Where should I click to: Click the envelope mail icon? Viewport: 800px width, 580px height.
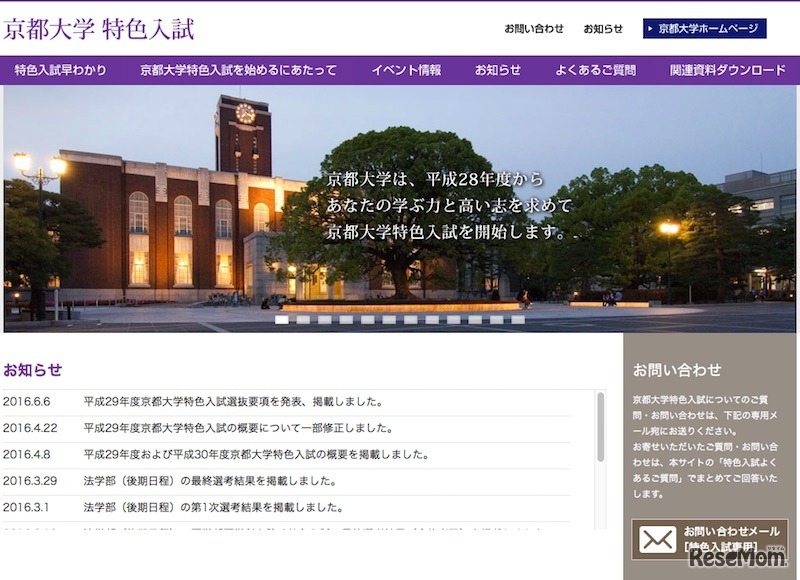657,539
